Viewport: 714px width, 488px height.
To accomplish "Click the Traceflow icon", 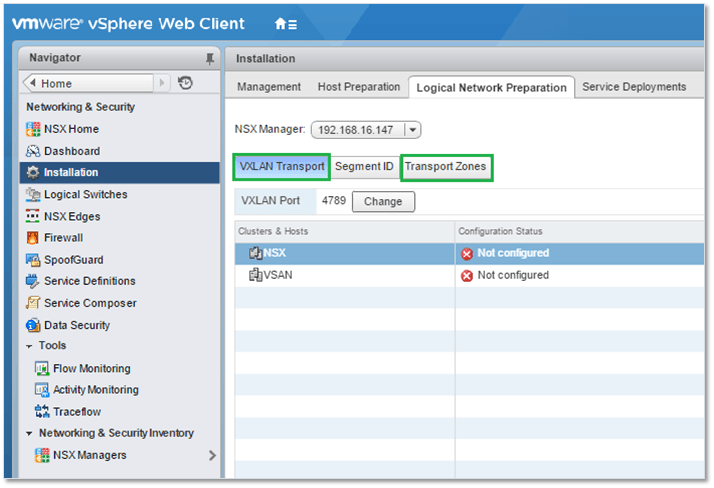I will click(x=42, y=412).
